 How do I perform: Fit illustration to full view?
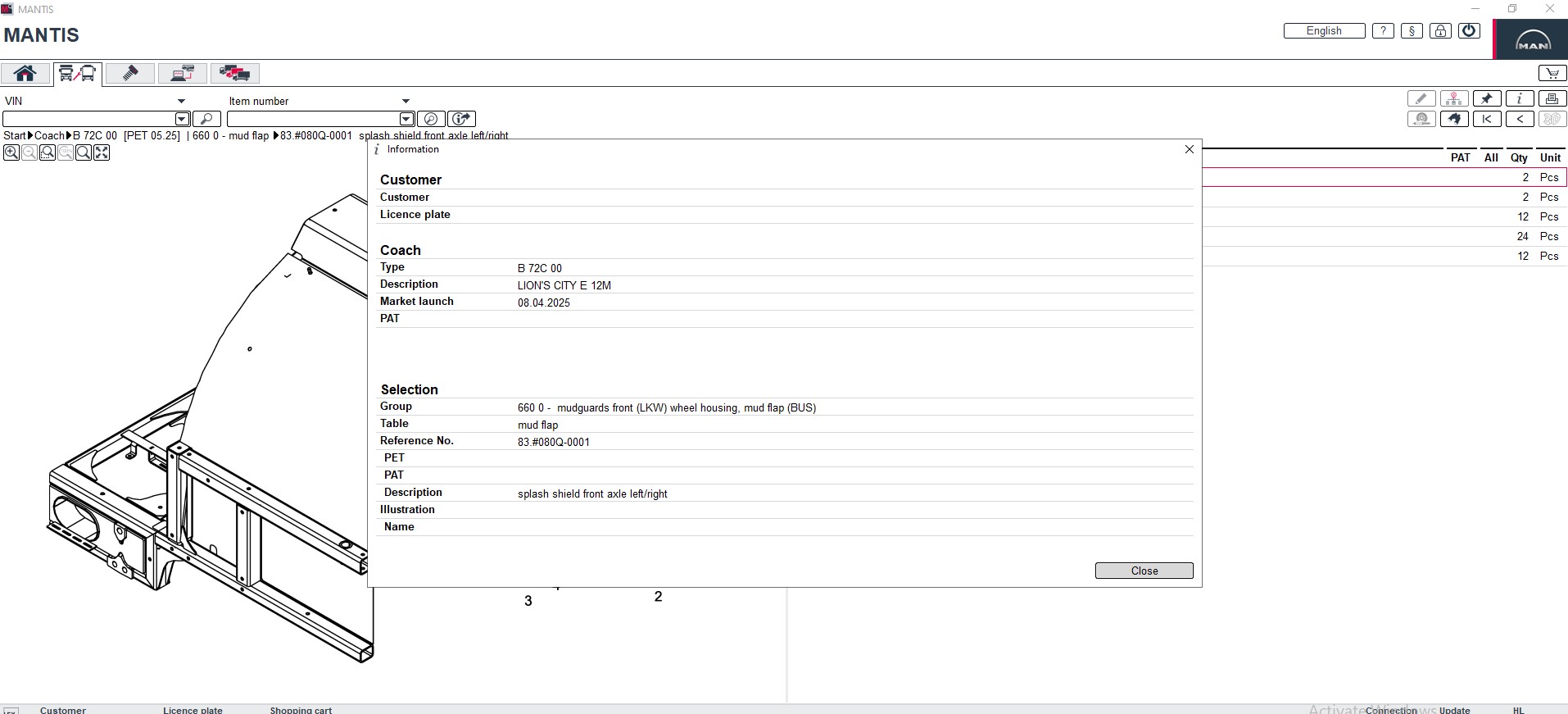tap(102, 152)
